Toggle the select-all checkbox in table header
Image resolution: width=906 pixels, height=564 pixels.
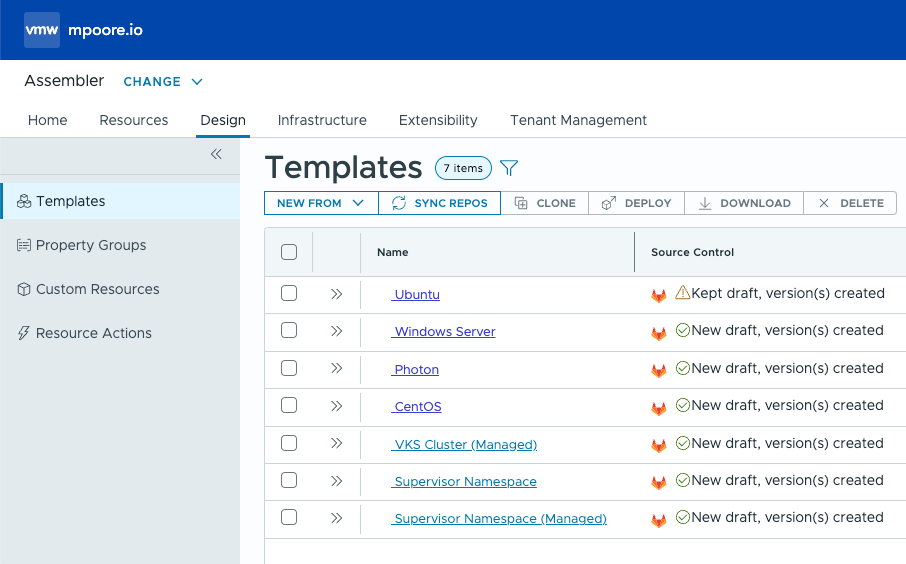click(x=289, y=252)
